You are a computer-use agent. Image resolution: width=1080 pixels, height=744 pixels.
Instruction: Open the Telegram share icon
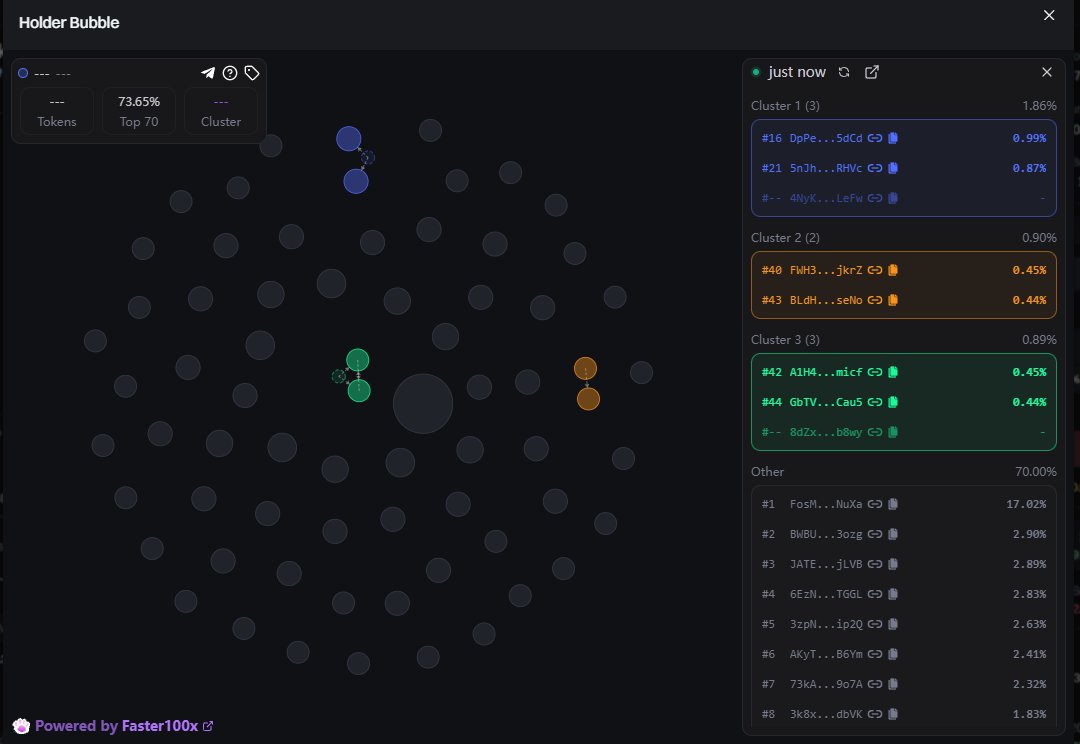coord(208,73)
